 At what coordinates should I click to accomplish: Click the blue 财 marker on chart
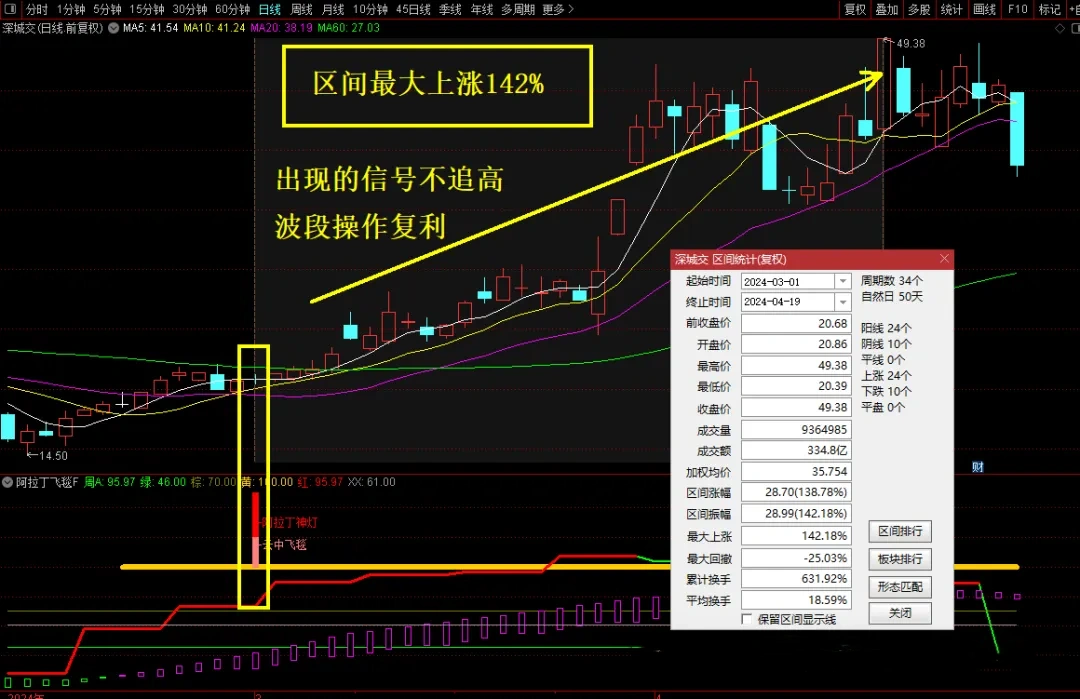977,467
